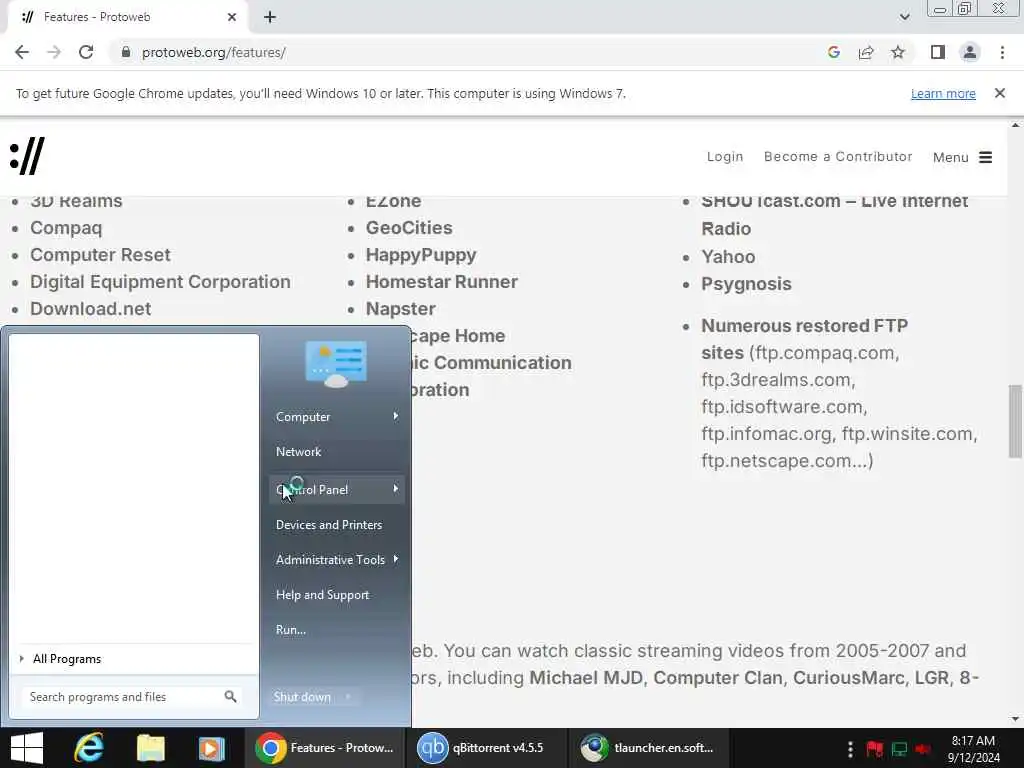Click the padlock site info icon
1024x768 pixels.
(x=126, y=52)
